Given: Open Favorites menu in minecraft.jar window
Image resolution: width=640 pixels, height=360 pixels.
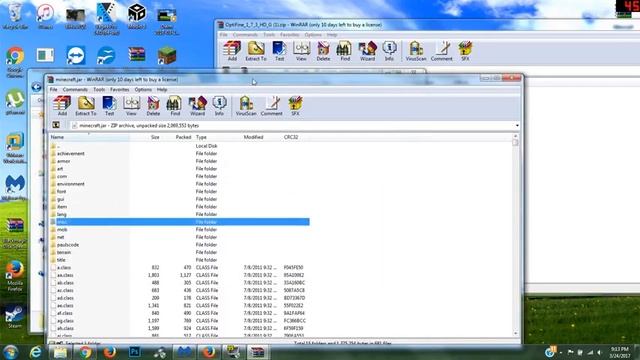Looking at the screenshot, I should click(x=120, y=89).
